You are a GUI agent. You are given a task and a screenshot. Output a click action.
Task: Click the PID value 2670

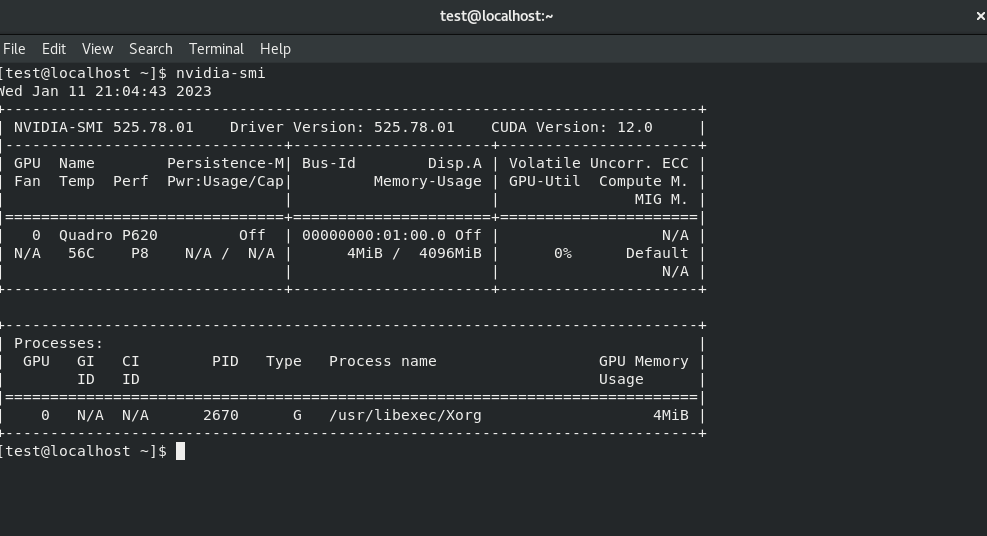tap(221, 416)
